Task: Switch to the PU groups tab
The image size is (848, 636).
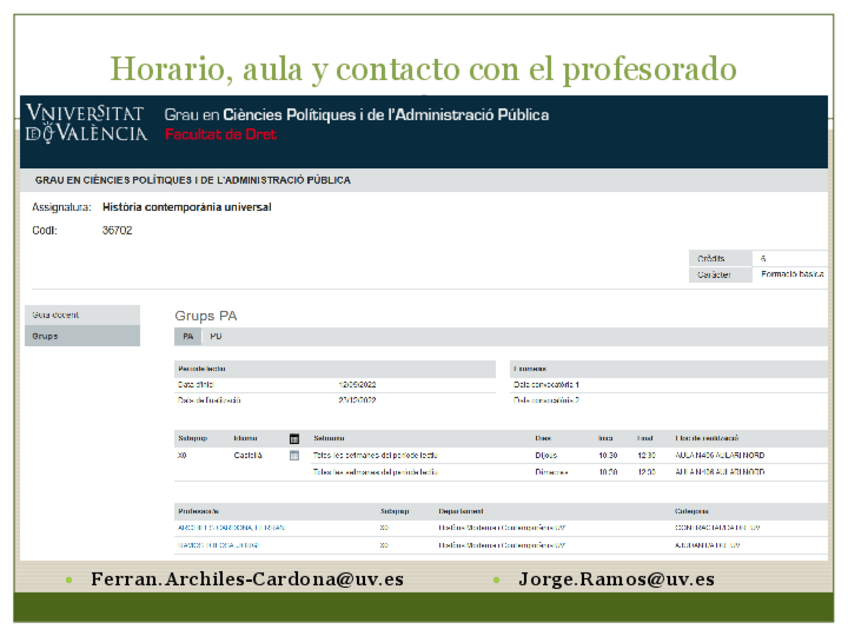Action: click(216, 336)
